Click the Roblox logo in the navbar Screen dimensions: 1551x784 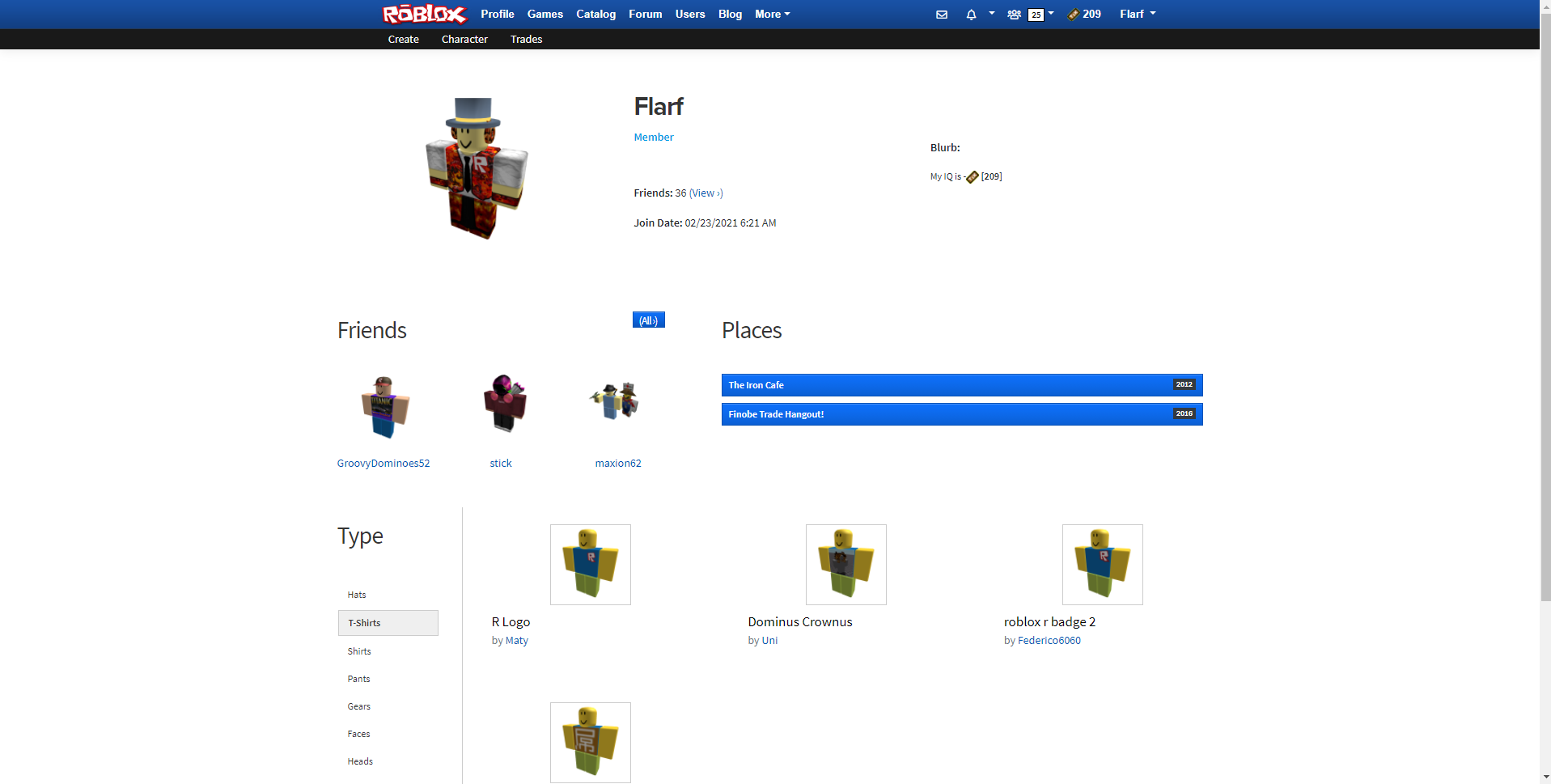(x=424, y=14)
